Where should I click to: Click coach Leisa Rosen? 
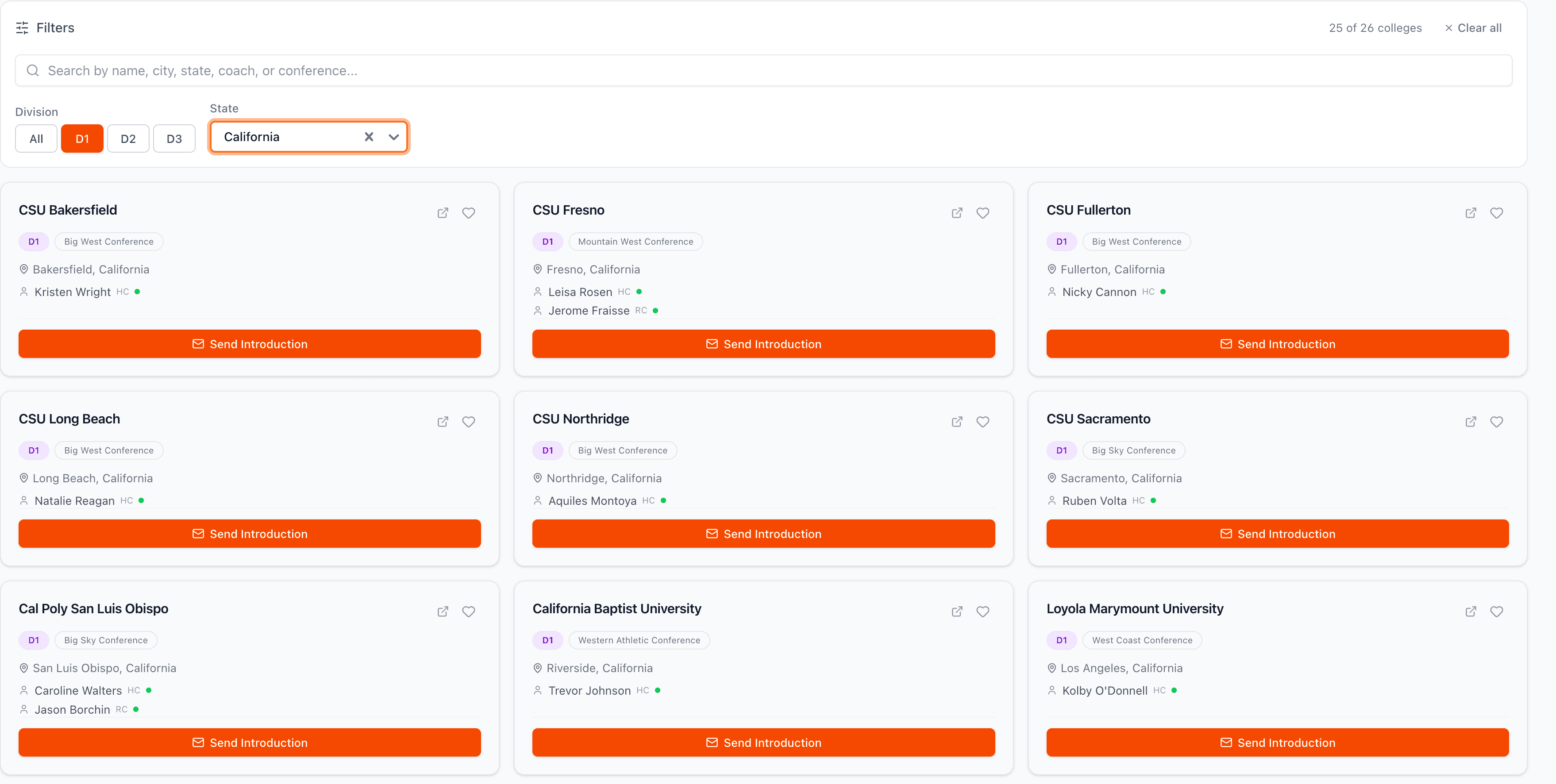(580, 292)
